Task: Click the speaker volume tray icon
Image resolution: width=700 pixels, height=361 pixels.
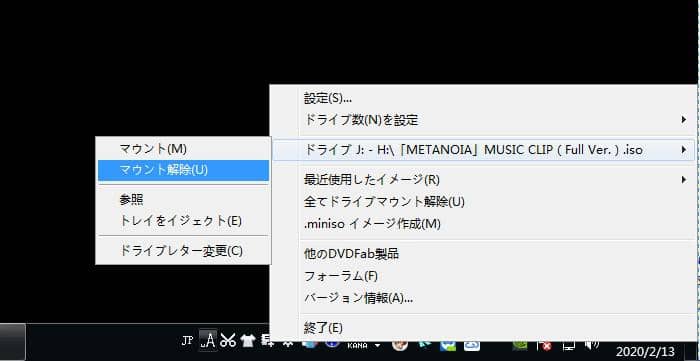Action: pyautogui.click(x=592, y=344)
